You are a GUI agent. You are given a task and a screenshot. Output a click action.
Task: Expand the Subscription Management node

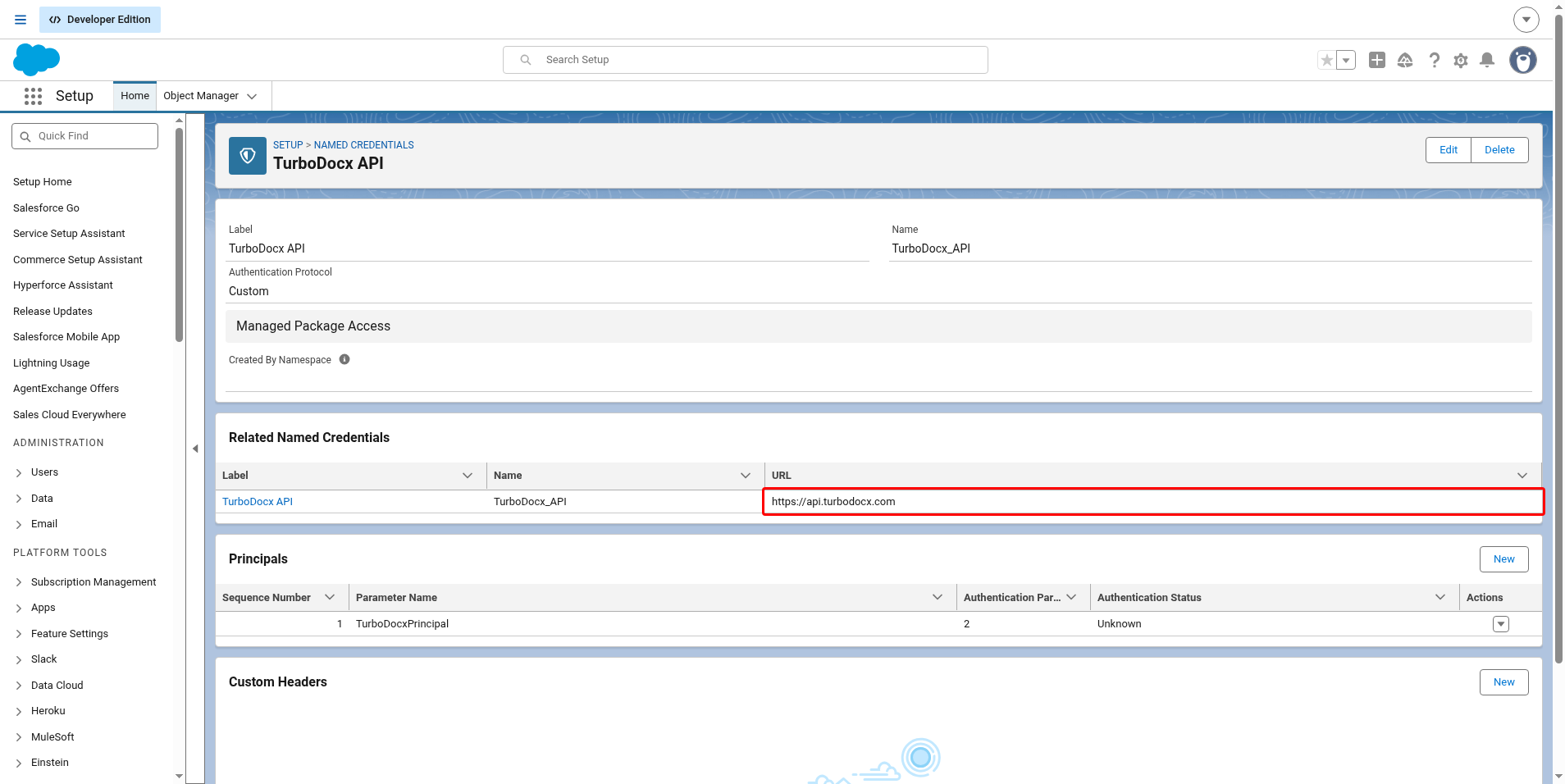coord(19,582)
